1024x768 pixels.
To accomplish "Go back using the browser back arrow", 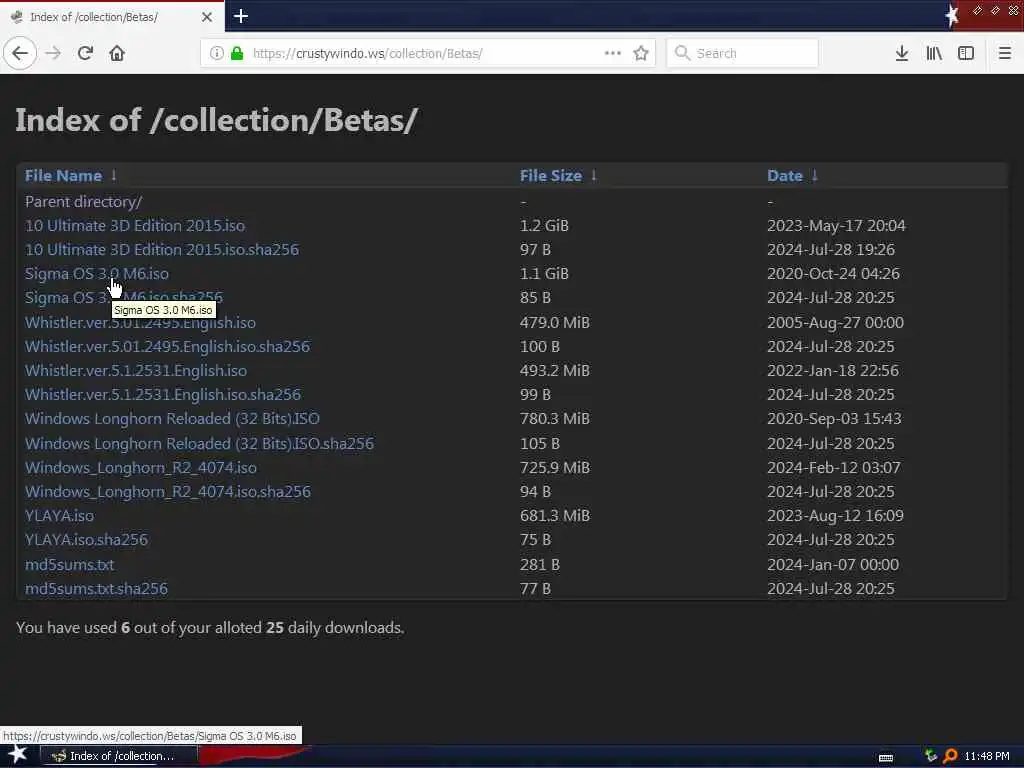I will (20, 53).
